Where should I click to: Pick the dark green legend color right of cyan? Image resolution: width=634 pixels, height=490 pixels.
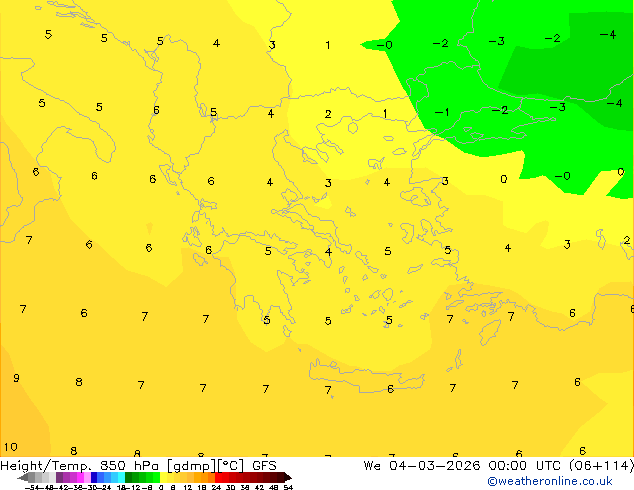(128, 477)
